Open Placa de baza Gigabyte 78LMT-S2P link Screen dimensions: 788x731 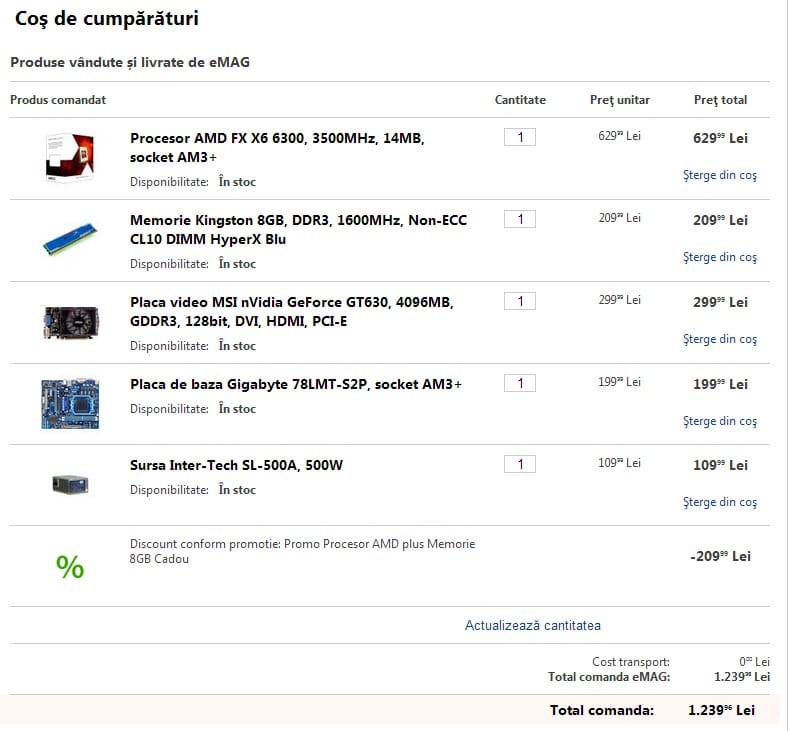296,384
